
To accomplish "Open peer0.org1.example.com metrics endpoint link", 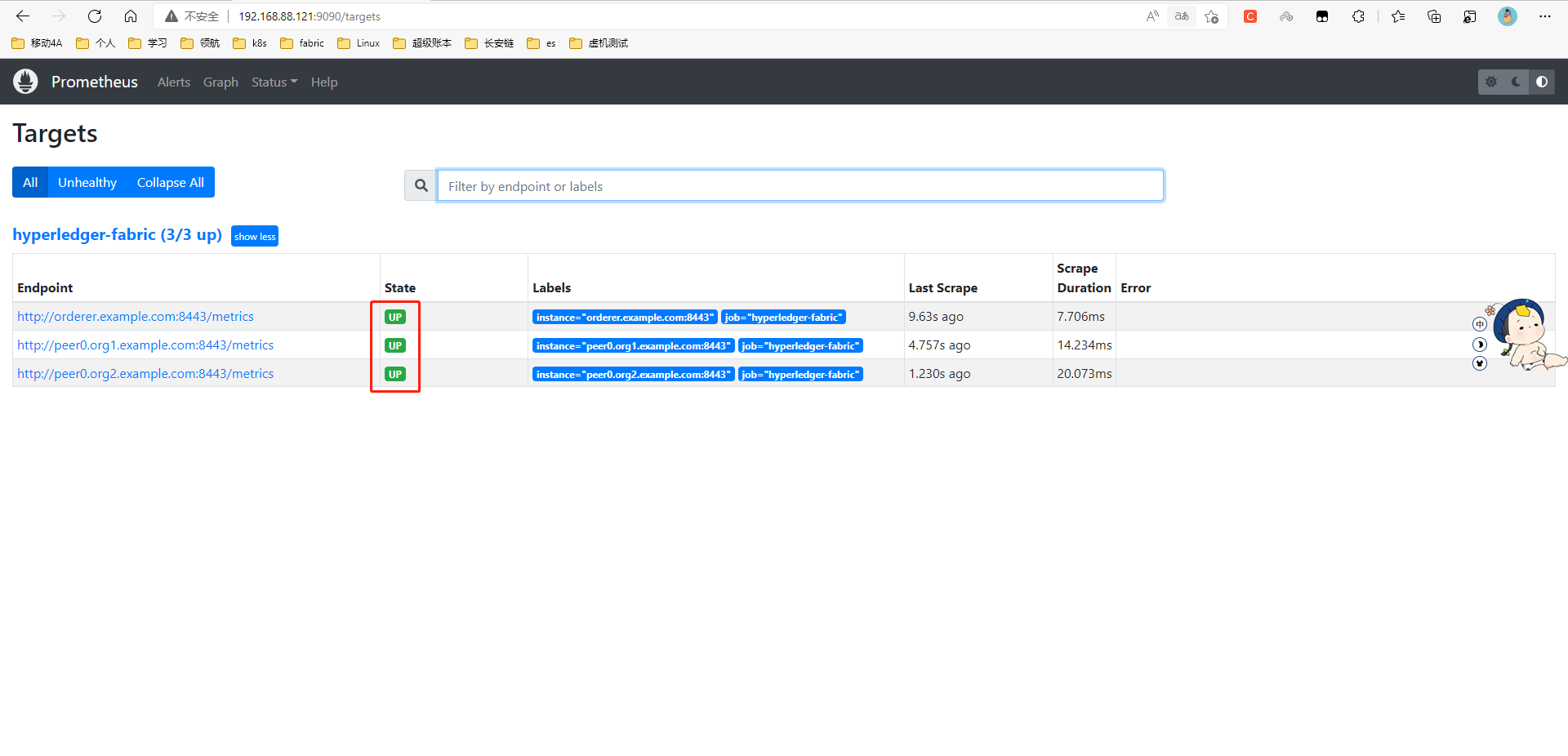I will 145,345.
